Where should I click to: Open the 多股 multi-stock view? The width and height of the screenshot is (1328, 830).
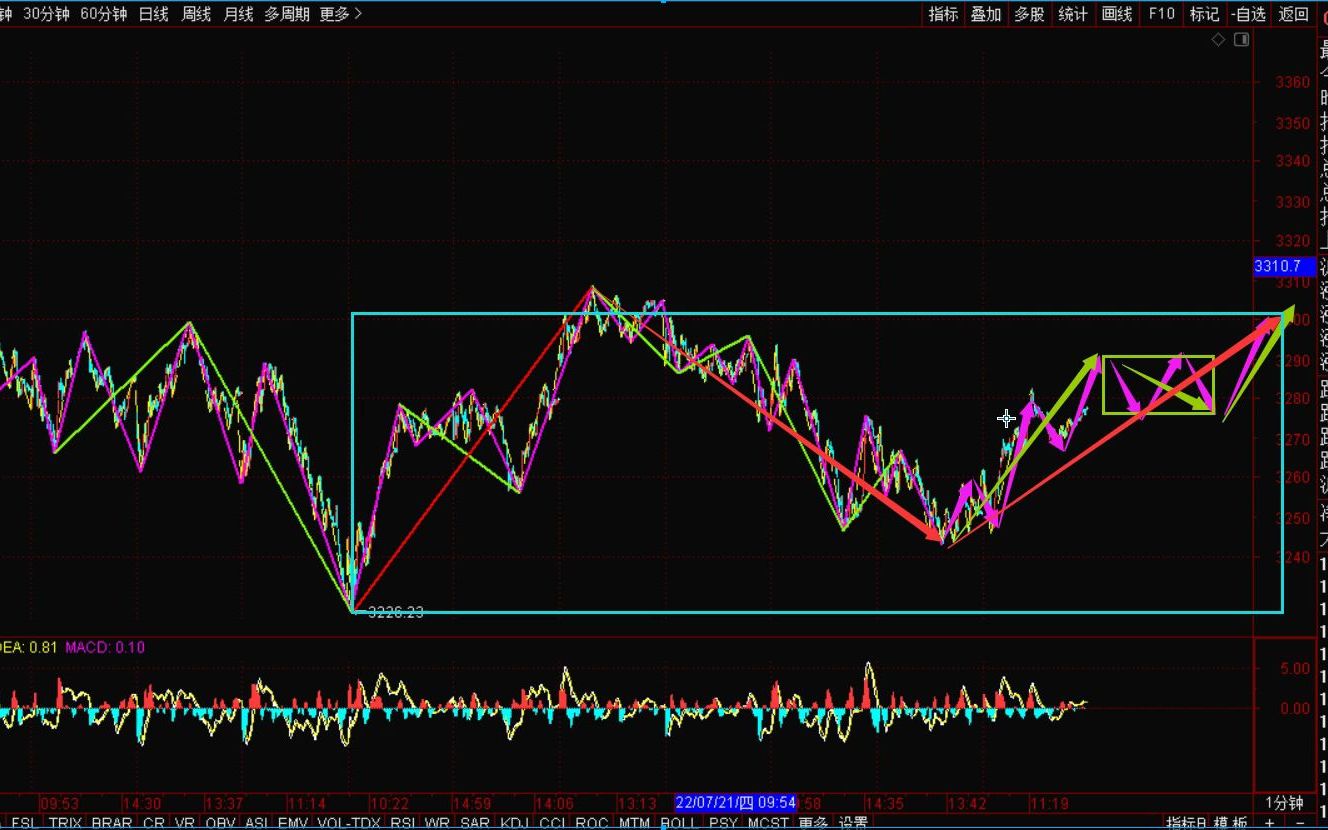pyautogui.click(x=1029, y=14)
